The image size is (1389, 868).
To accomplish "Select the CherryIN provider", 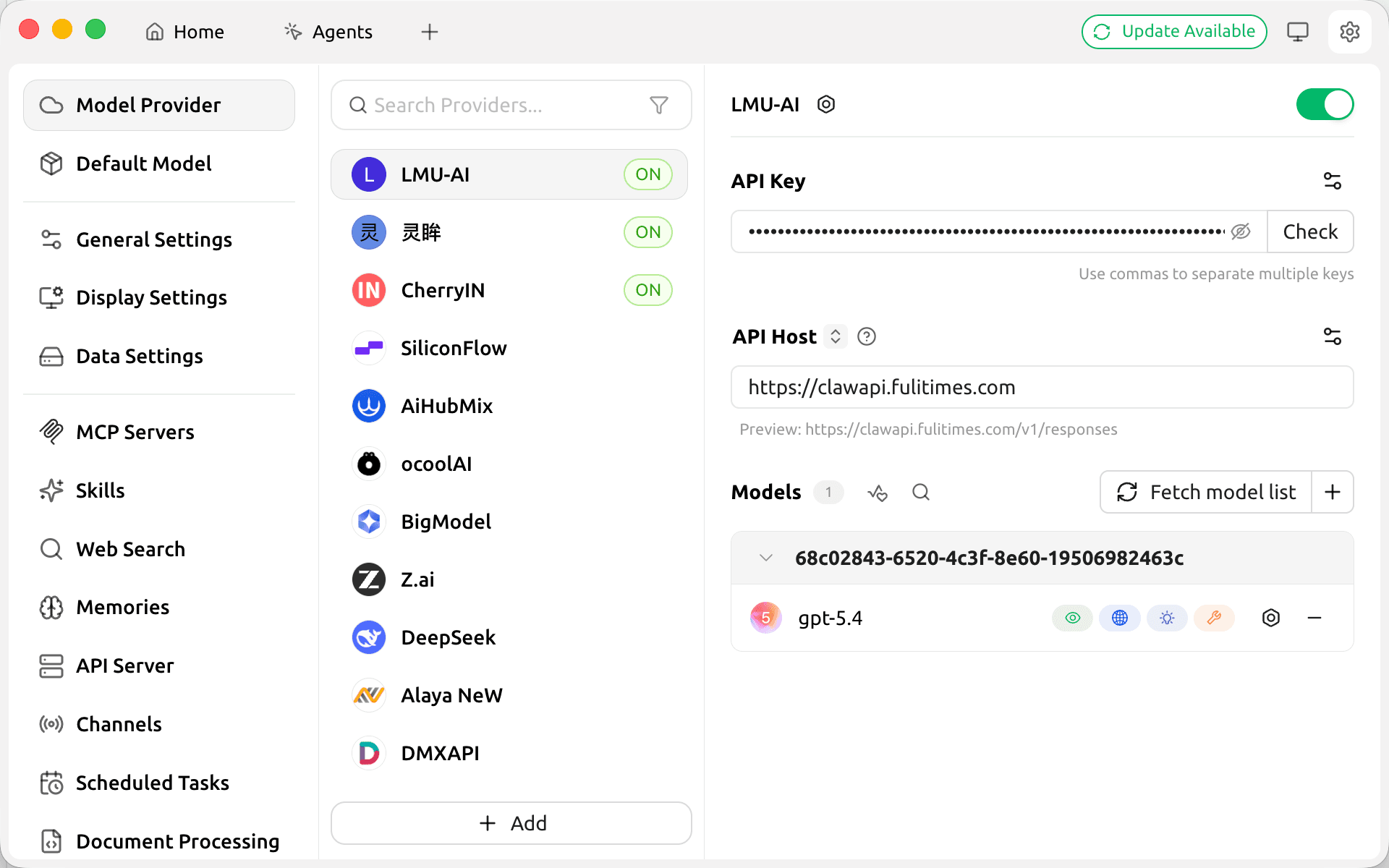I will coord(509,290).
